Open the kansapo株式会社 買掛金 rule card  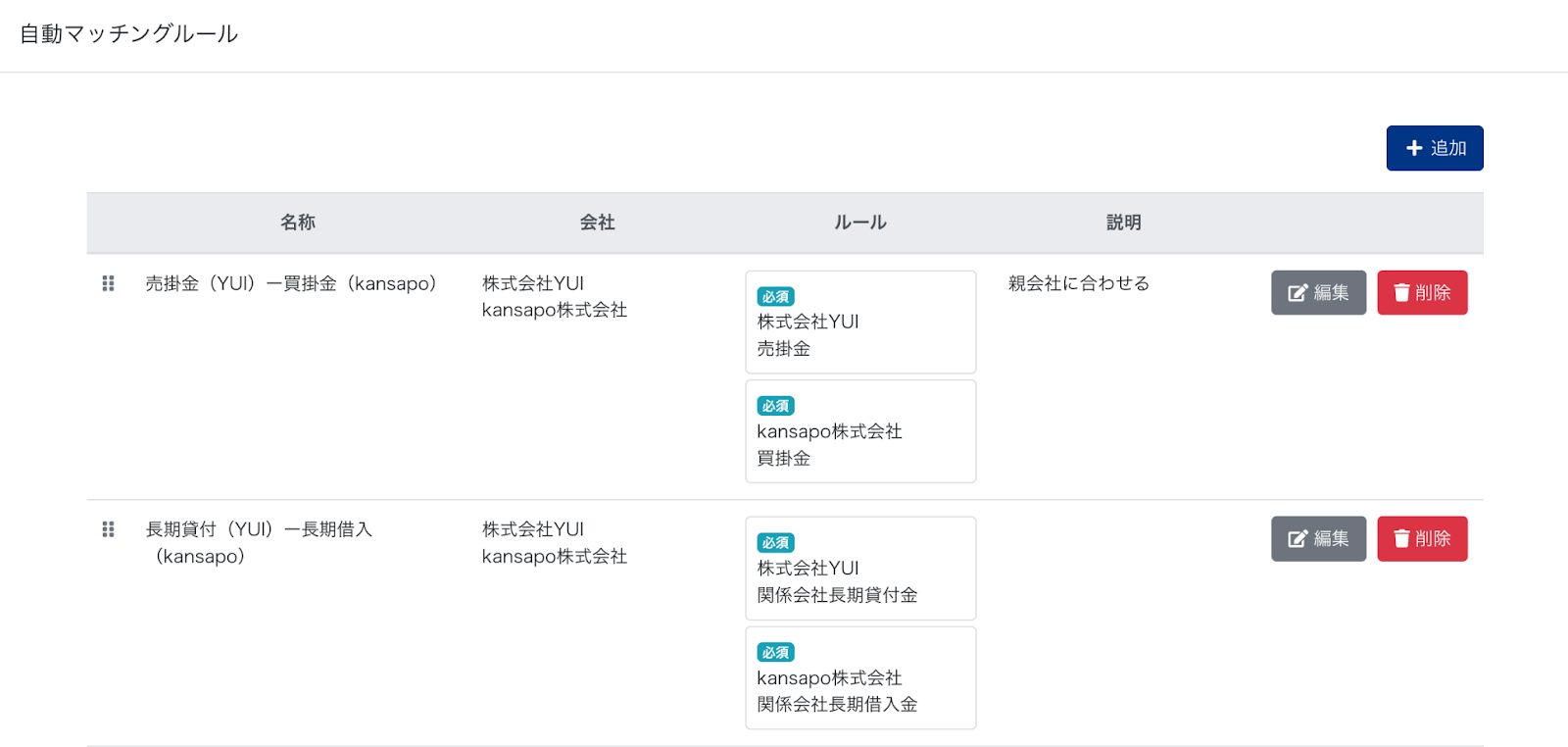pos(860,431)
